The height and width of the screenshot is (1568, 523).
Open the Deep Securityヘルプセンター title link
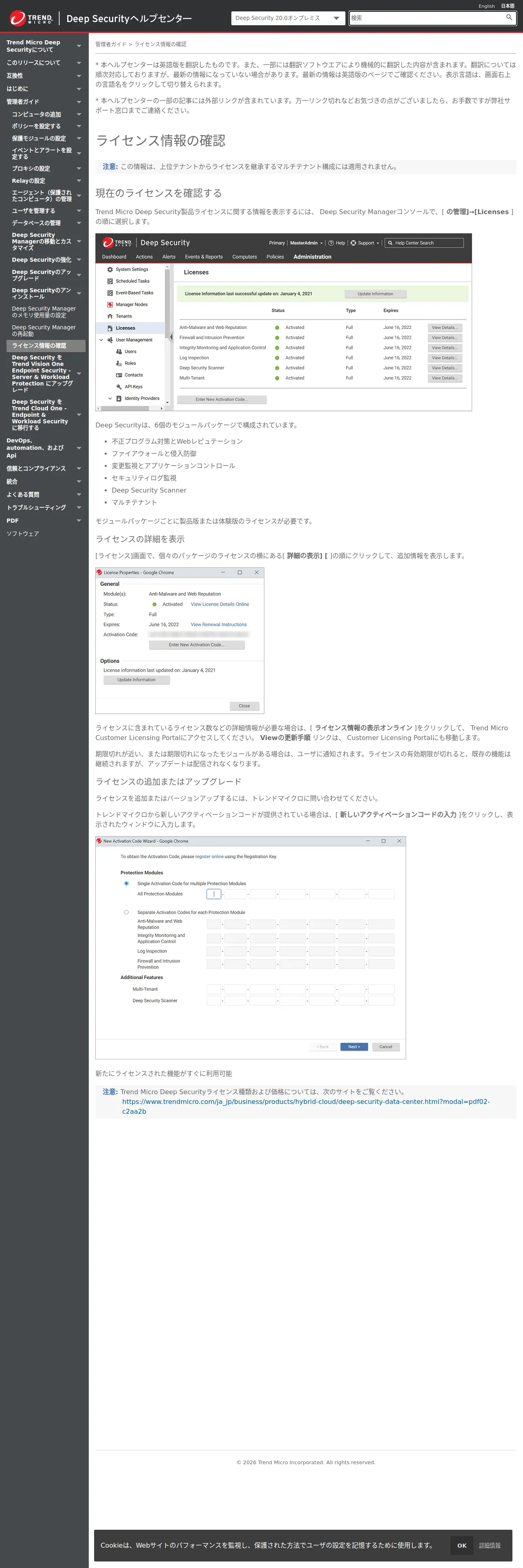tap(129, 19)
